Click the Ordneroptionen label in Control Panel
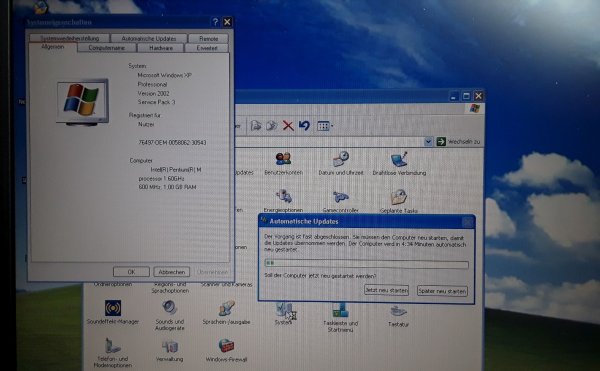The height and width of the screenshot is (371, 600). [x=113, y=284]
